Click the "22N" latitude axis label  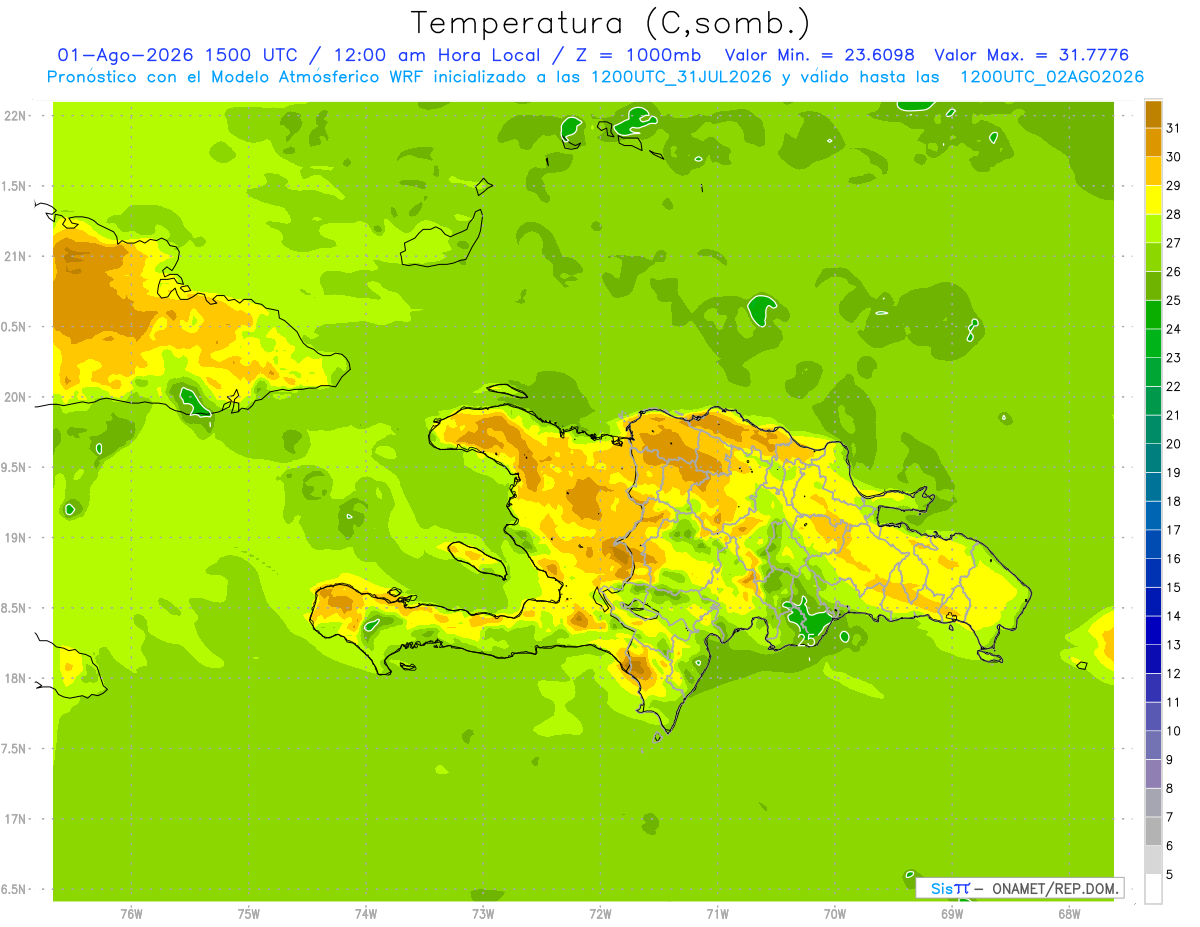click(x=15, y=116)
